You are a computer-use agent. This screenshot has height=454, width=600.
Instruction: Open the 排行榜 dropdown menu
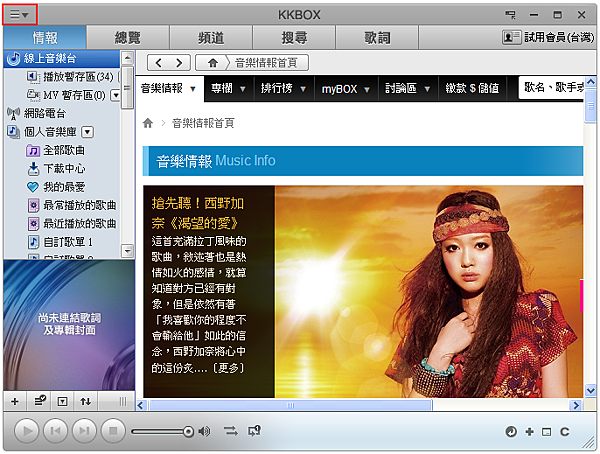tap(284, 89)
